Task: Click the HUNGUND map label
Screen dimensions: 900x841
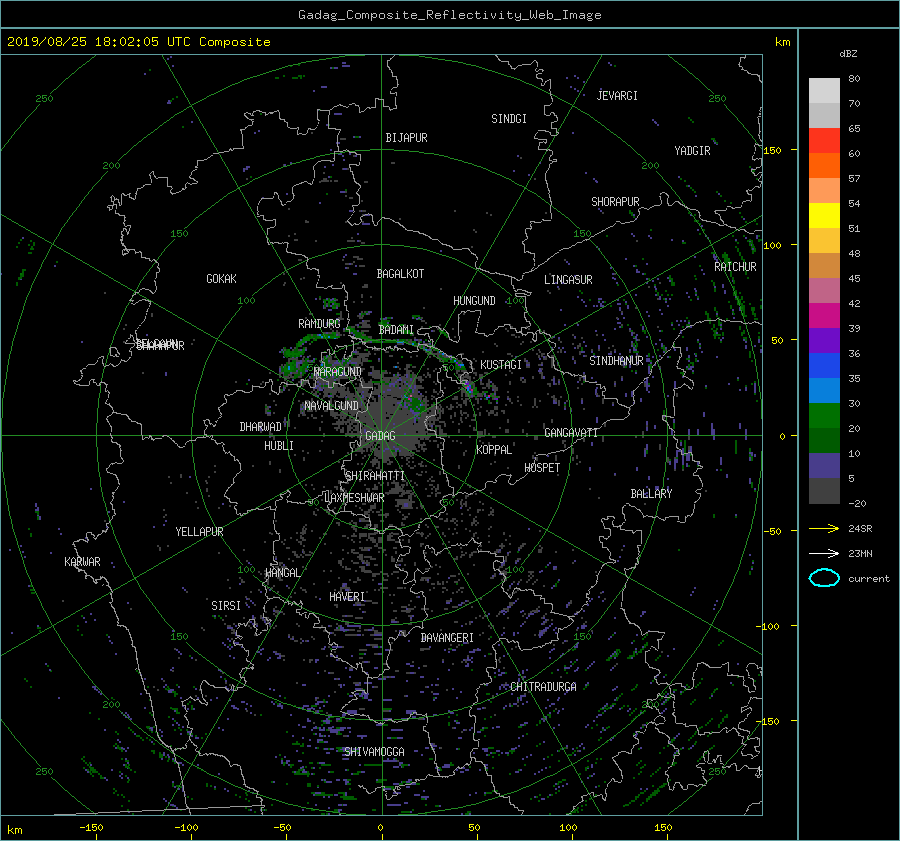Action: coord(474,301)
